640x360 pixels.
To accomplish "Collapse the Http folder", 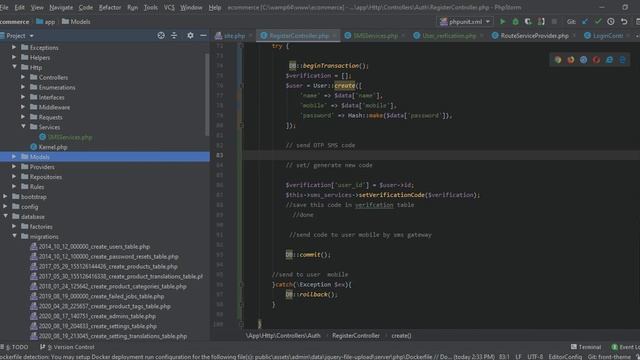I will coord(14,67).
